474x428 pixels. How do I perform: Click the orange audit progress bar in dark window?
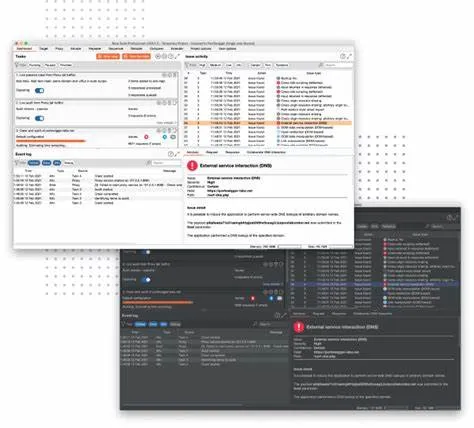pos(157,302)
